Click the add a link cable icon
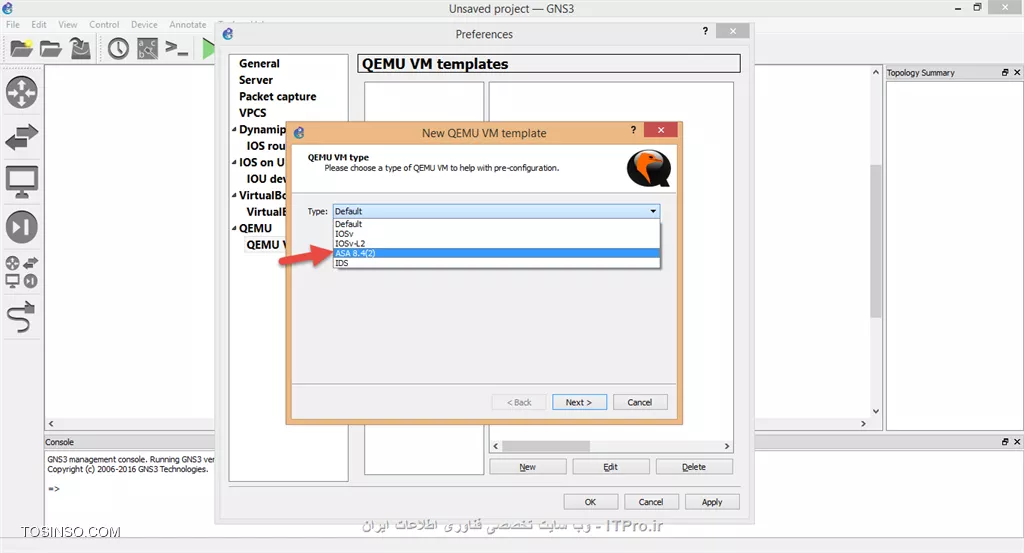Viewport: 1024px width, 553px height. [21, 317]
